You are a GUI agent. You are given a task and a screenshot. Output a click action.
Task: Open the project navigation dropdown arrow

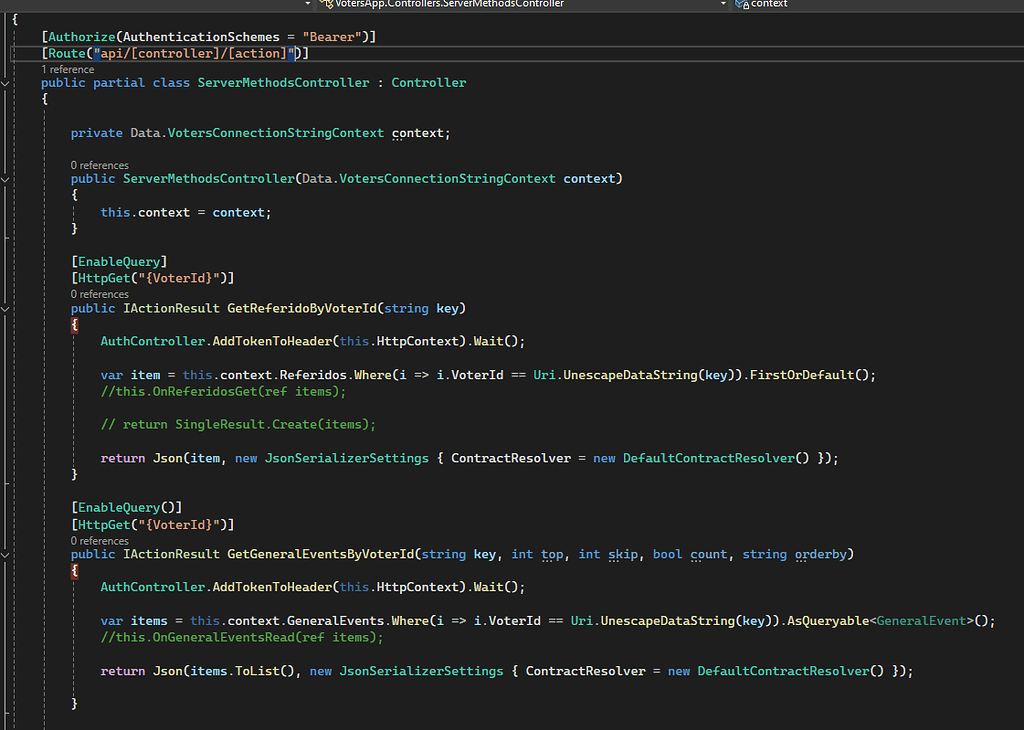308,4
